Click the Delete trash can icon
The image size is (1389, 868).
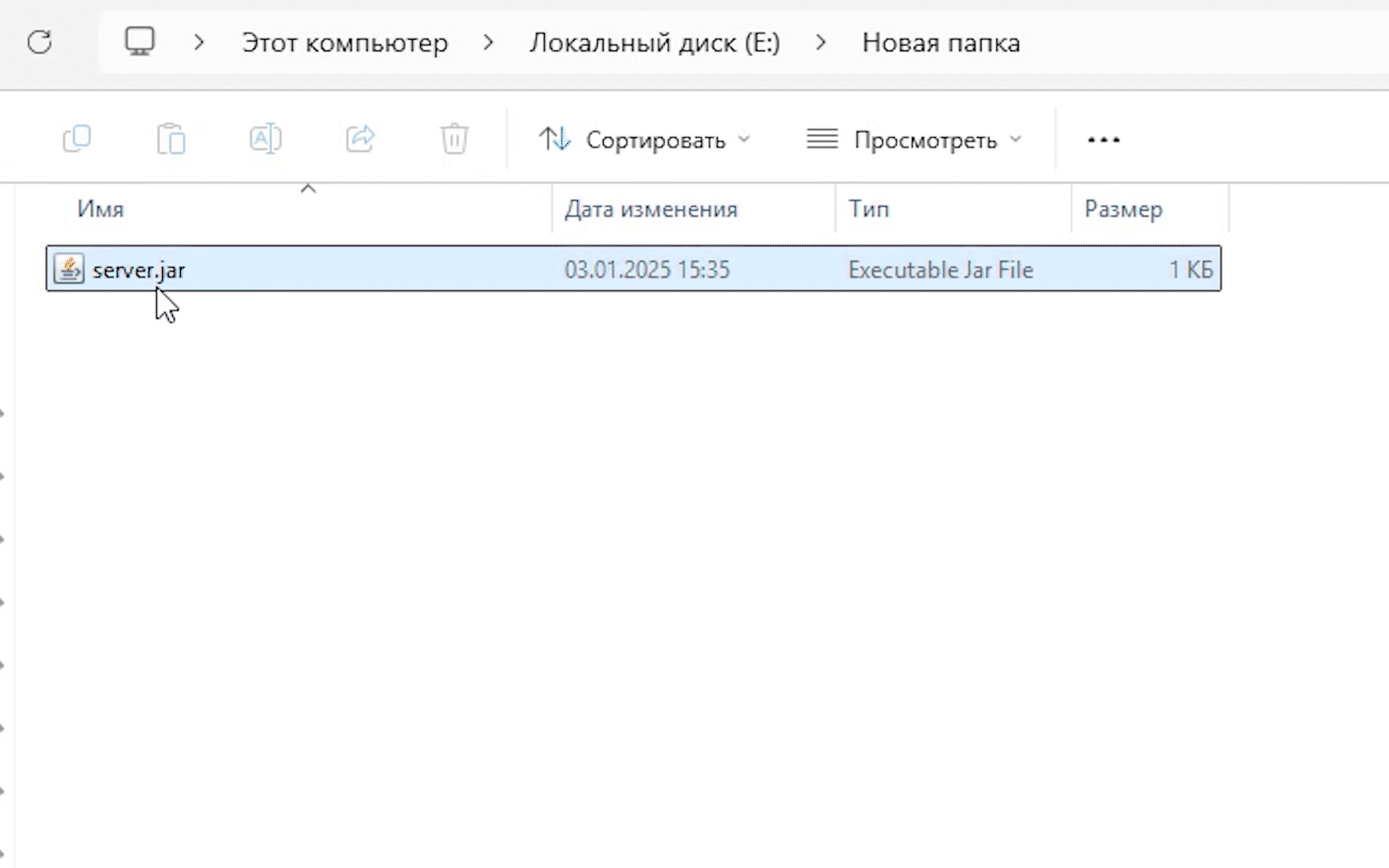pyautogui.click(x=454, y=139)
